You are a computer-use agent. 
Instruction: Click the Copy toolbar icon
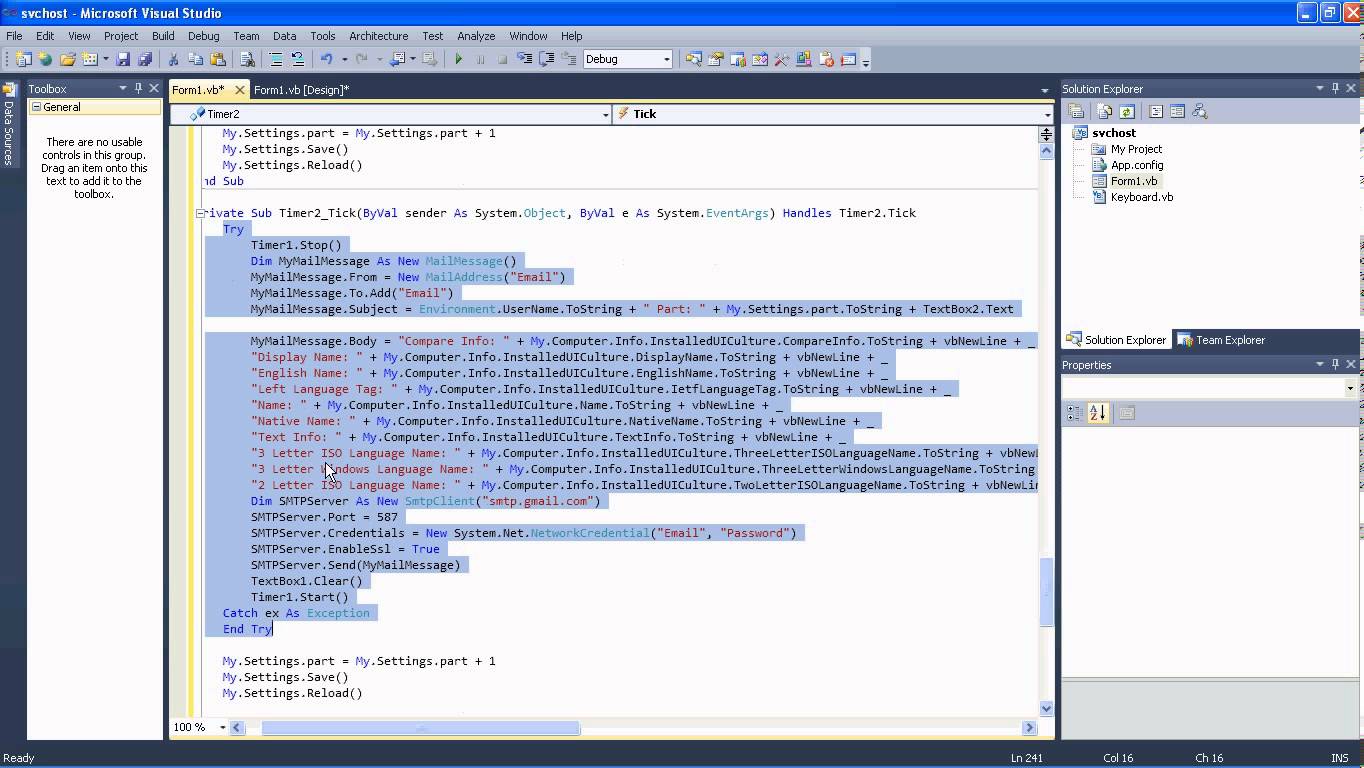coord(196,59)
